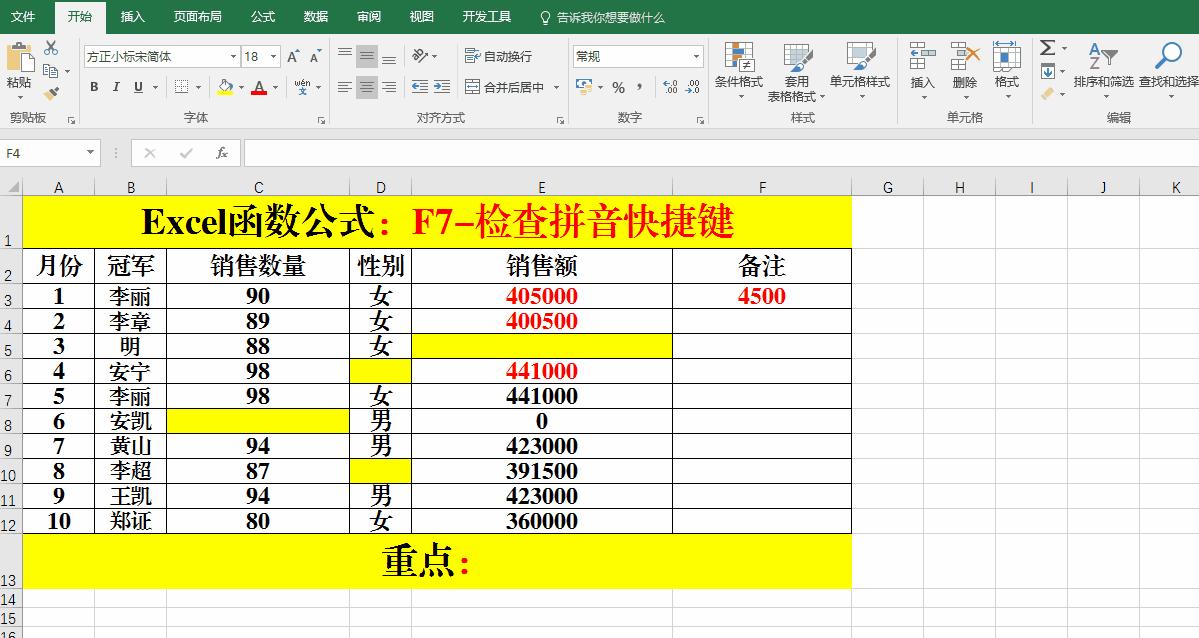
Task: Switch to the 公式 ribbon tab
Action: [x=262, y=16]
